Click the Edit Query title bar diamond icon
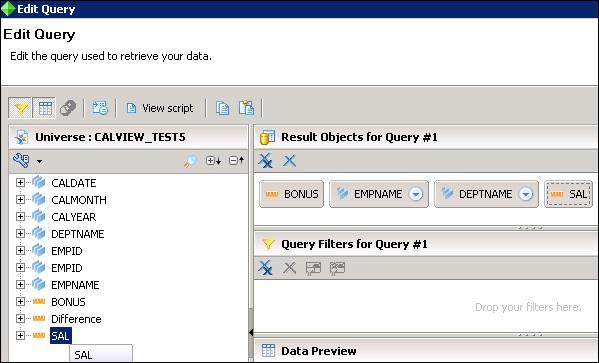Screen dimensions: 599x363 [8, 9]
